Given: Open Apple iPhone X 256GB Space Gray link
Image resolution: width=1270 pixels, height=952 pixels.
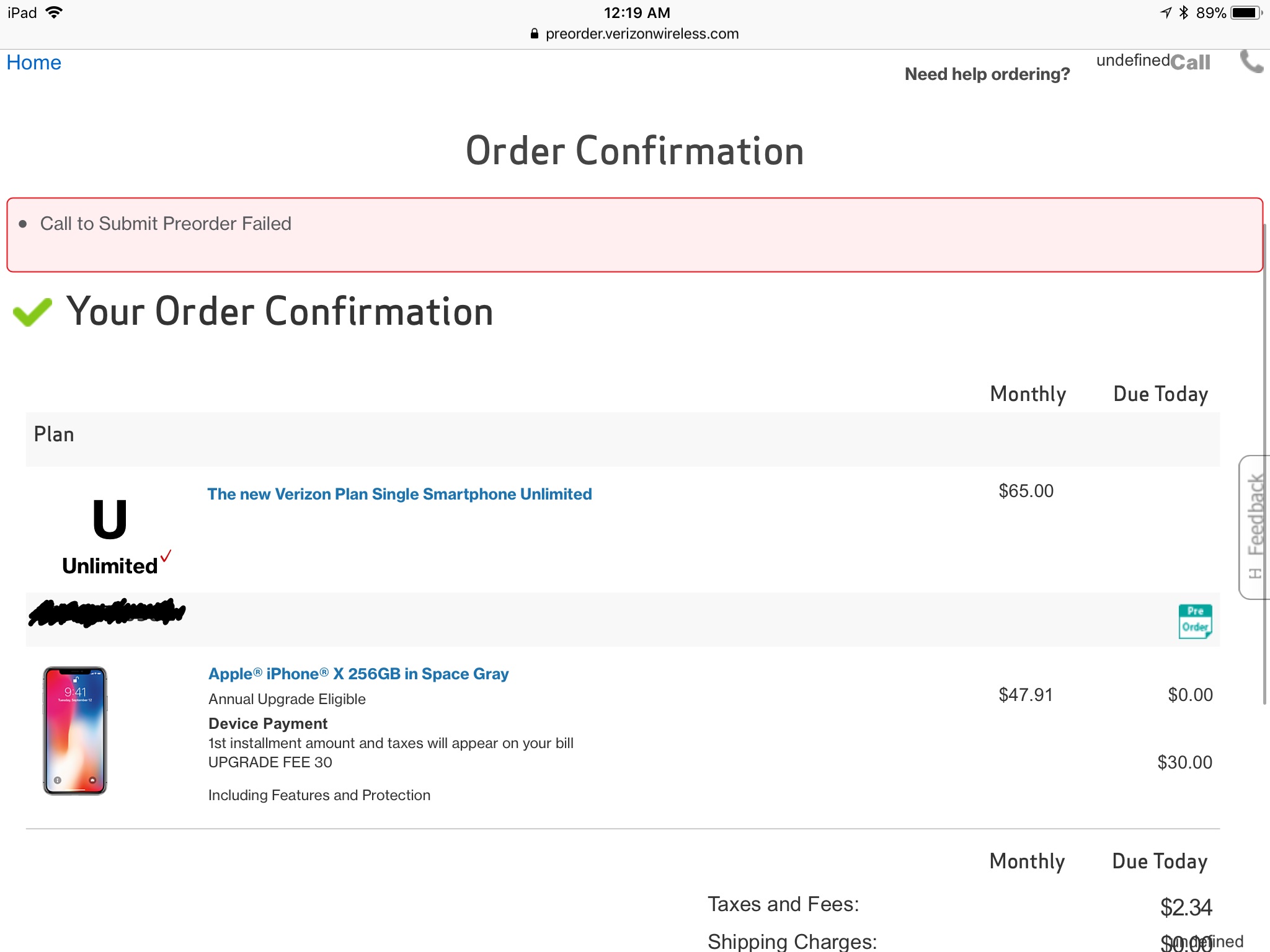Looking at the screenshot, I should (x=358, y=674).
